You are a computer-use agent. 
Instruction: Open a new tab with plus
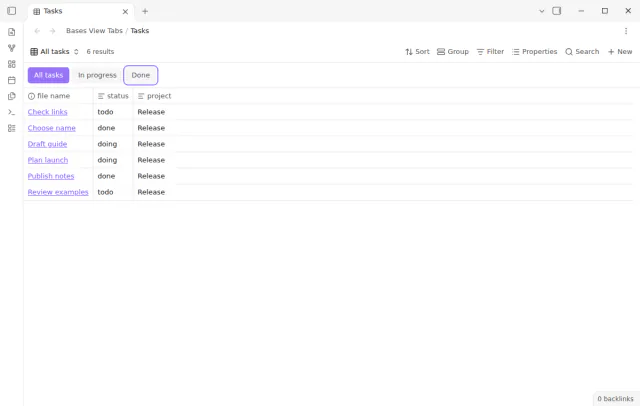point(145,11)
